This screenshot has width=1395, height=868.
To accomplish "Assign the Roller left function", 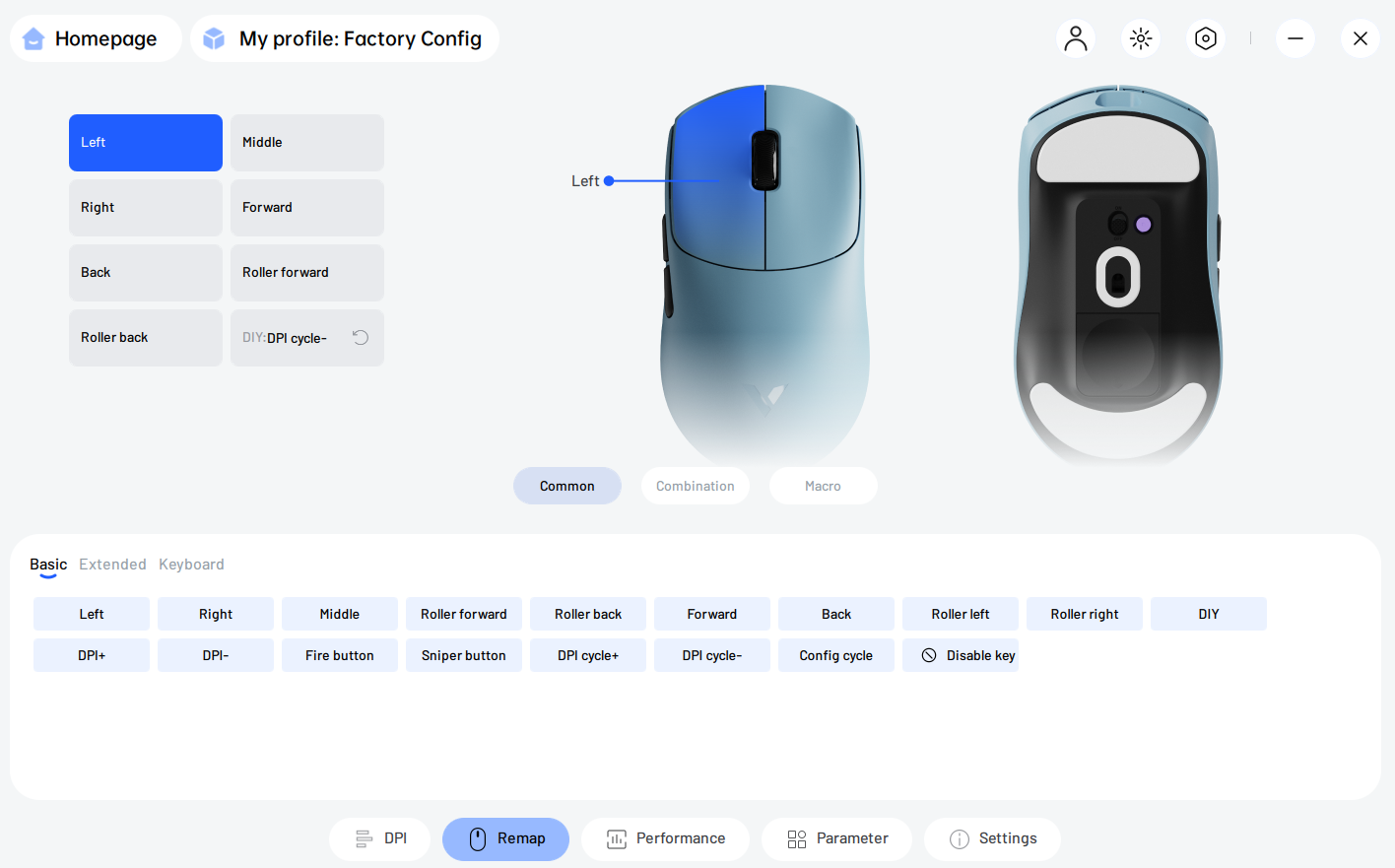I will (961, 614).
